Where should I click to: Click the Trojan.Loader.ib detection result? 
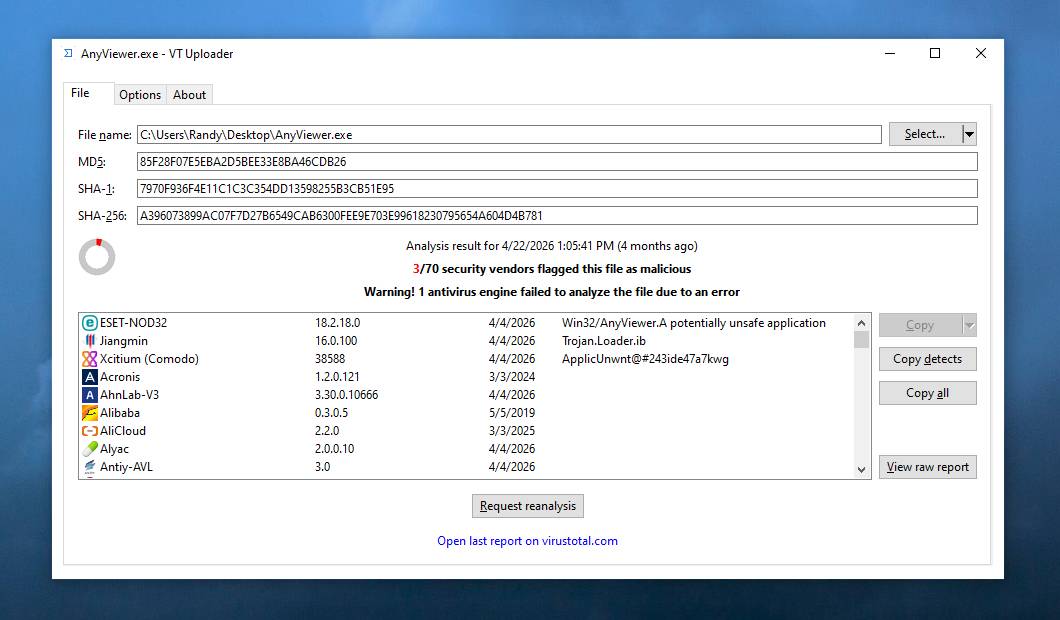(x=604, y=341)
